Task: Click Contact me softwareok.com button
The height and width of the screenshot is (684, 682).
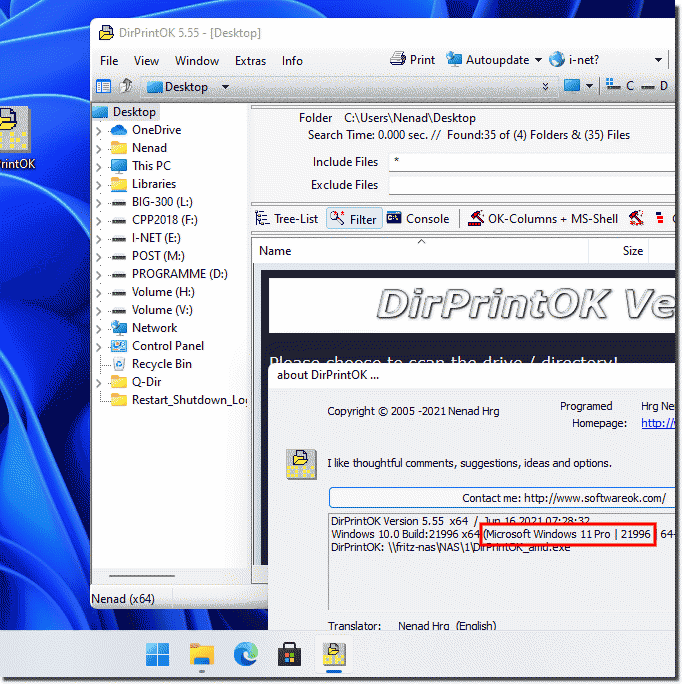Action: pyautogui.click(x=502, y=498)
